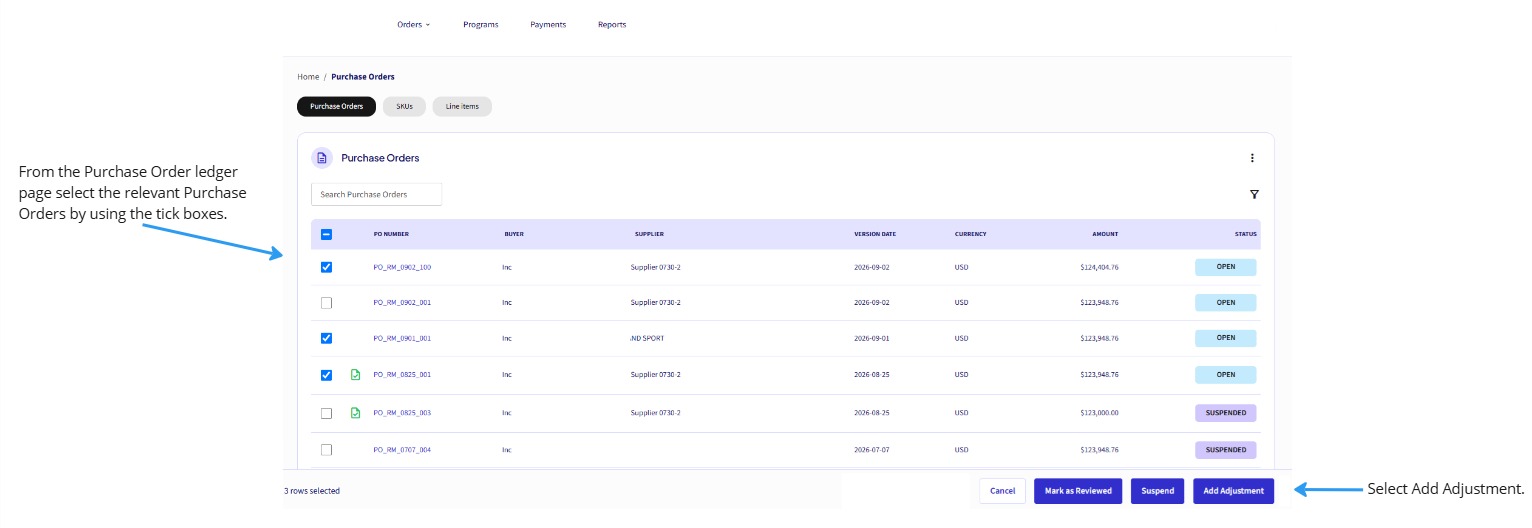Click the version date 2026-09-01
The height and width of the screenshot is (528, 1532).
(x=871, y=338)
